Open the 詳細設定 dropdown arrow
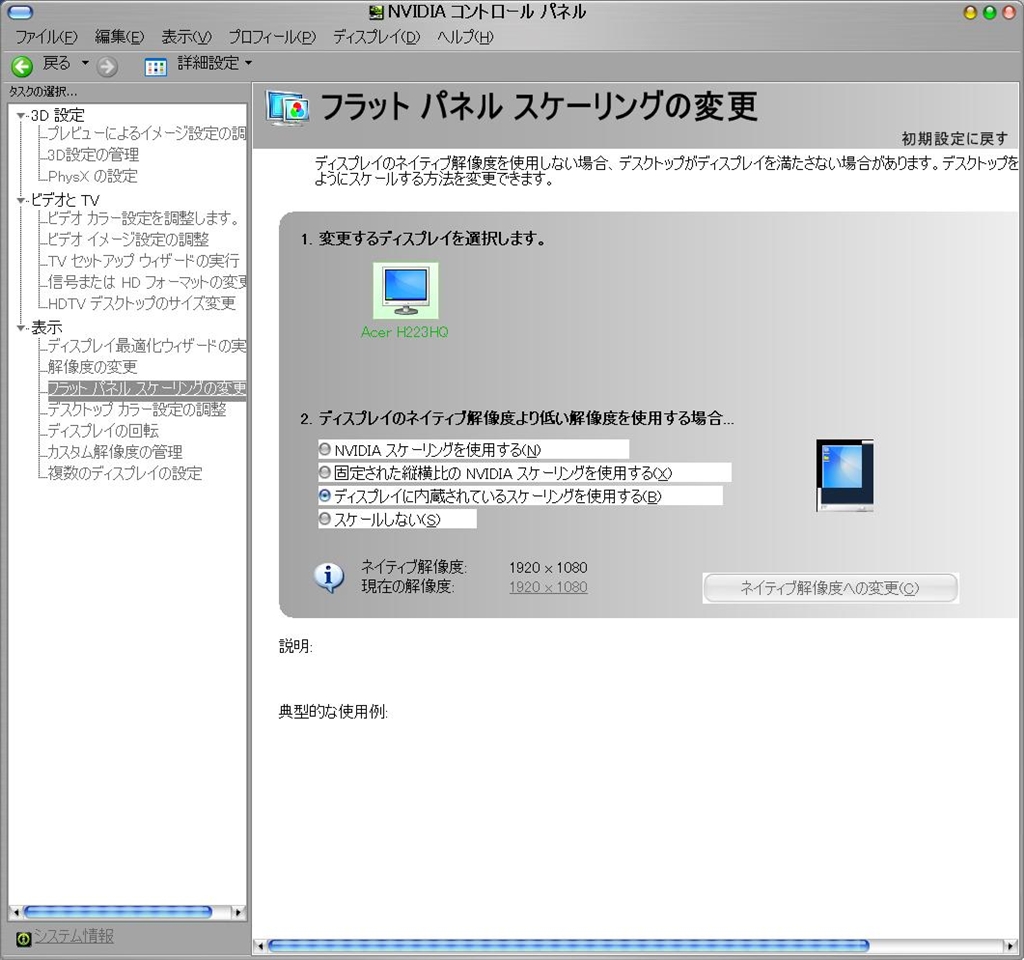The image size is (1024, 960). pos(248,63)
